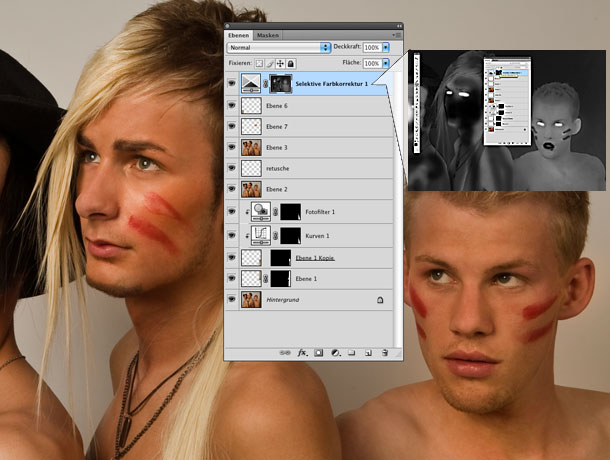Click the new layer icon
Image resolution: width=610 pixels, height=460 pixels.
[368, 353]
